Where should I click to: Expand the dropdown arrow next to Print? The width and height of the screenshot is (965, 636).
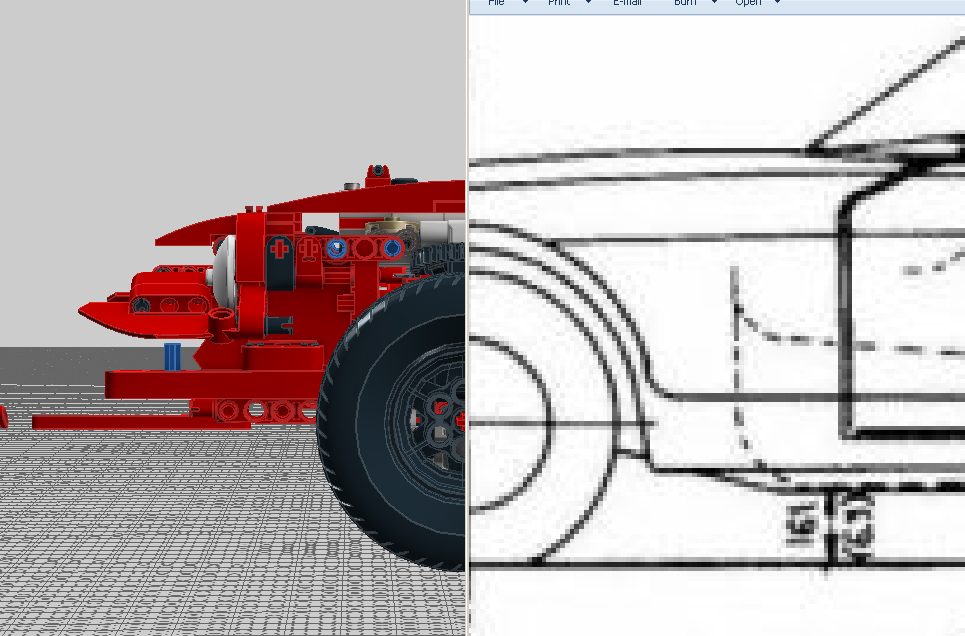click(587, 3)
